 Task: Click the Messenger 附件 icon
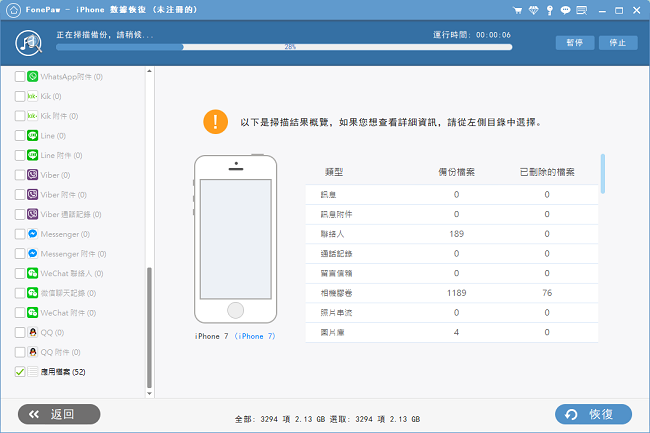coord(33,254)
